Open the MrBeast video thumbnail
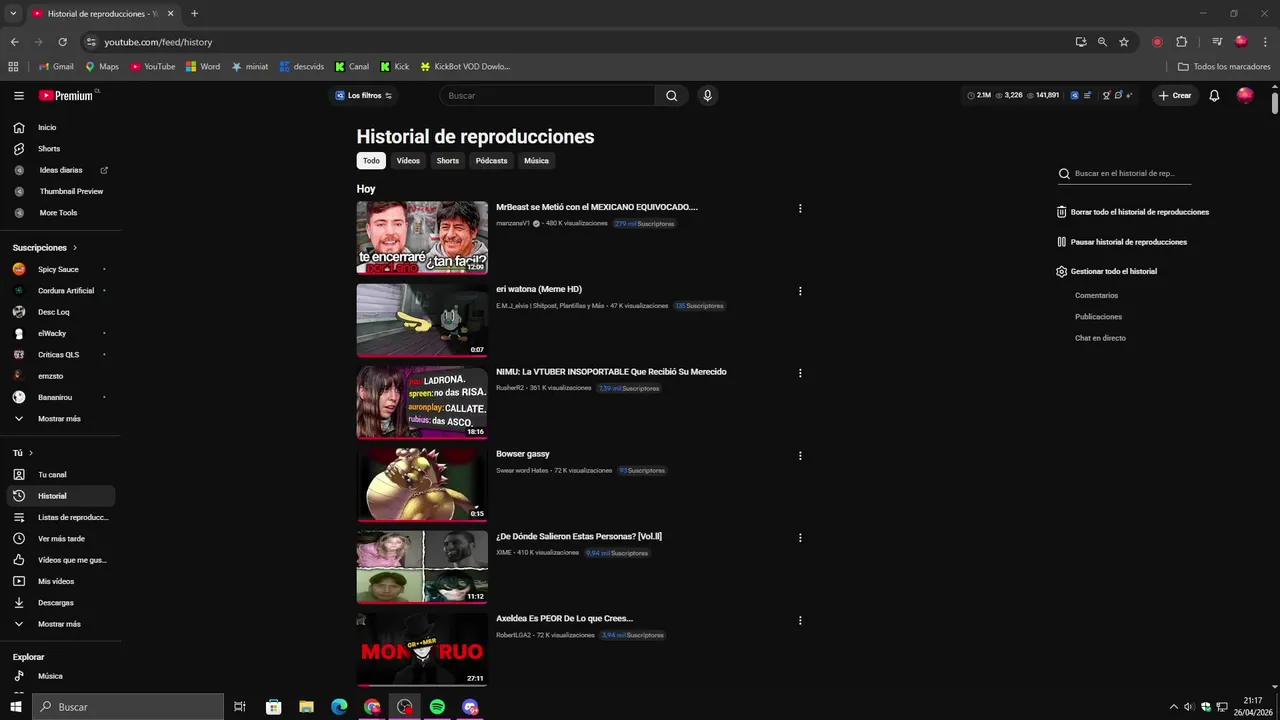Image resolution: width=1280 pixels, height=720 pixels. coord(422,238)
